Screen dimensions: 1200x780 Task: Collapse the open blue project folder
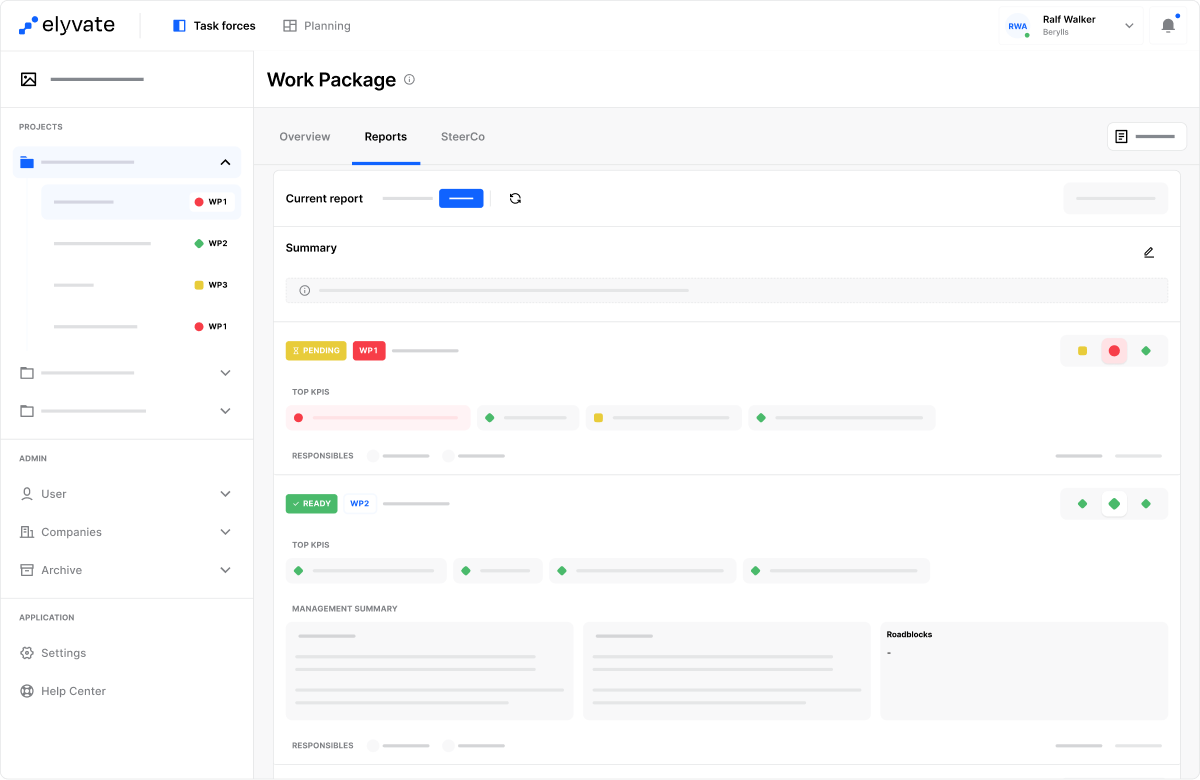[225, 162]
